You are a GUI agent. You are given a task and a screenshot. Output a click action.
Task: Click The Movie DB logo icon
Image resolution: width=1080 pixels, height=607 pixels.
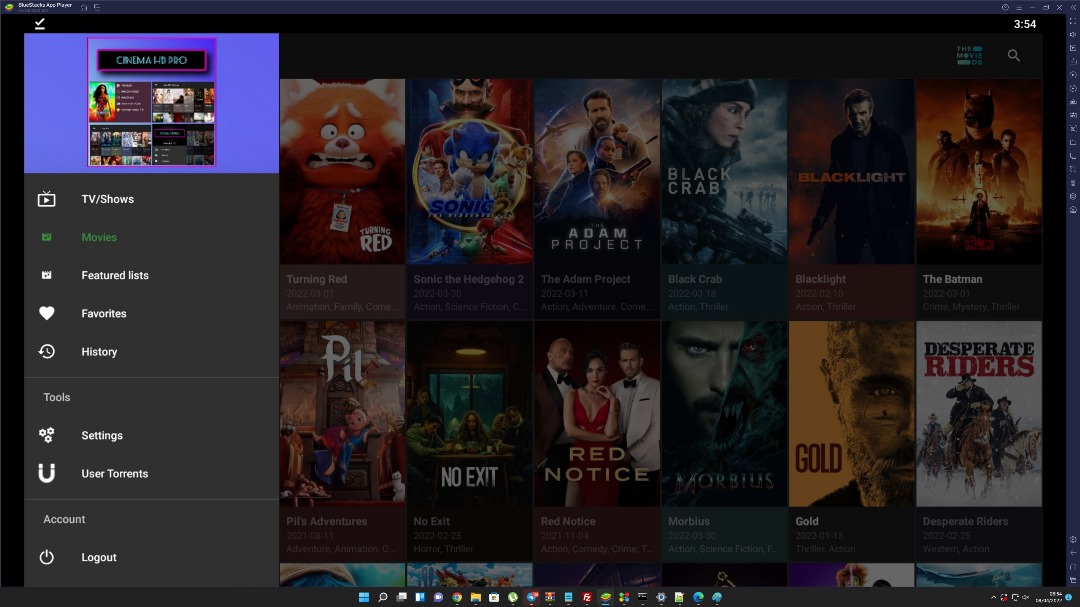point(969,56)
